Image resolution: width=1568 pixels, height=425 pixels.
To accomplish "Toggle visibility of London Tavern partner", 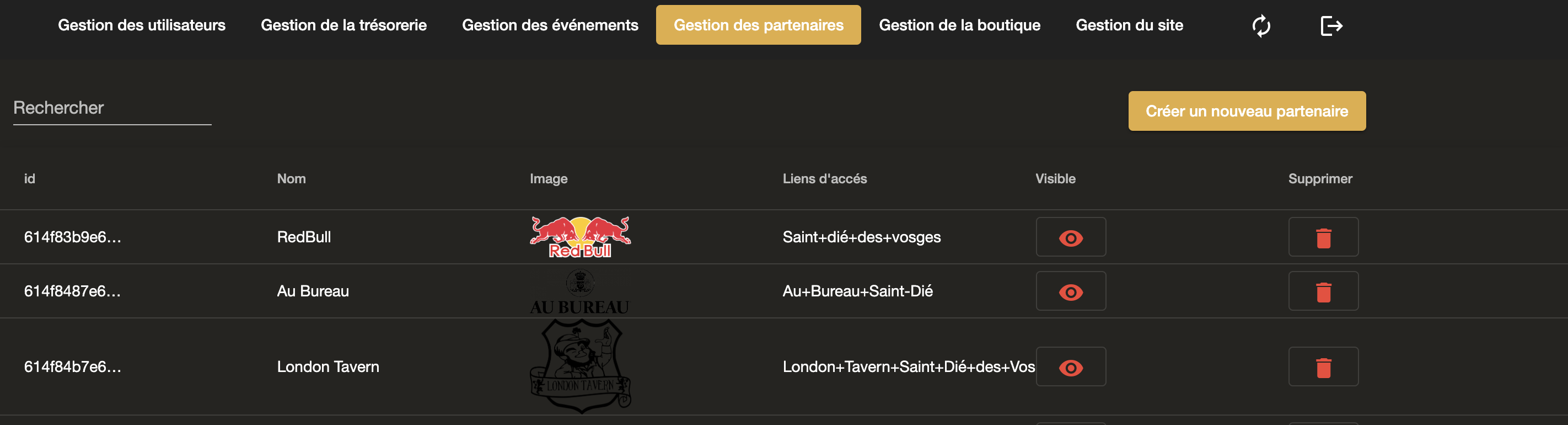I will point(1070,367).
